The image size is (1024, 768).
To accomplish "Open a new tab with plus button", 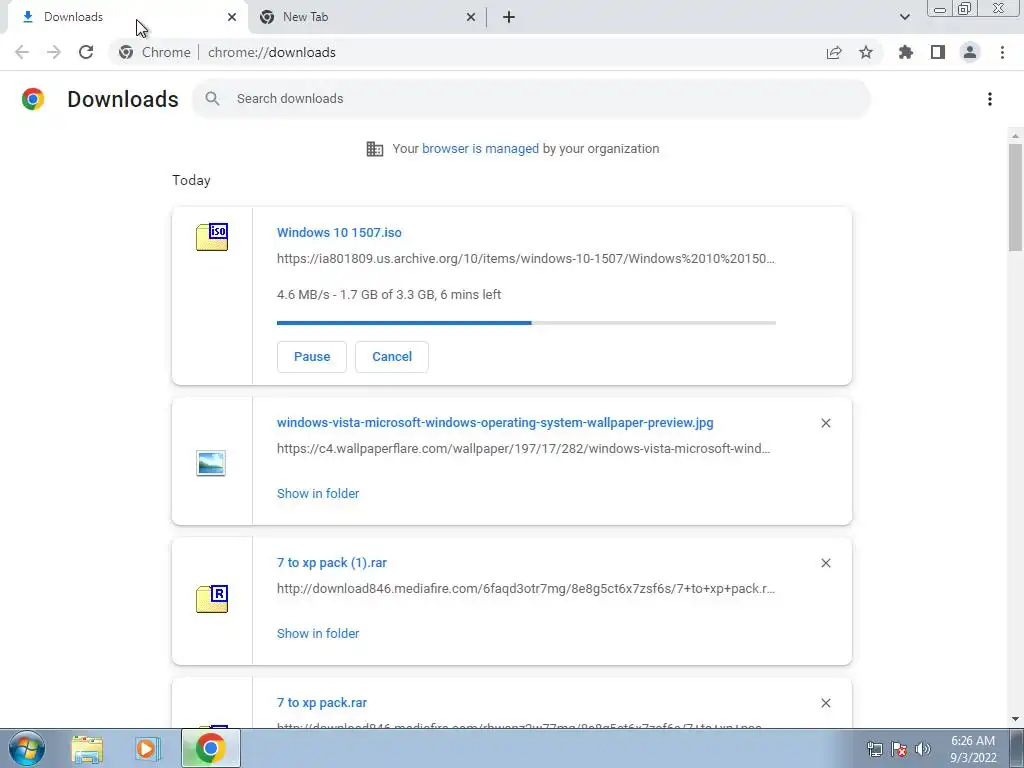I will point(509,17).
